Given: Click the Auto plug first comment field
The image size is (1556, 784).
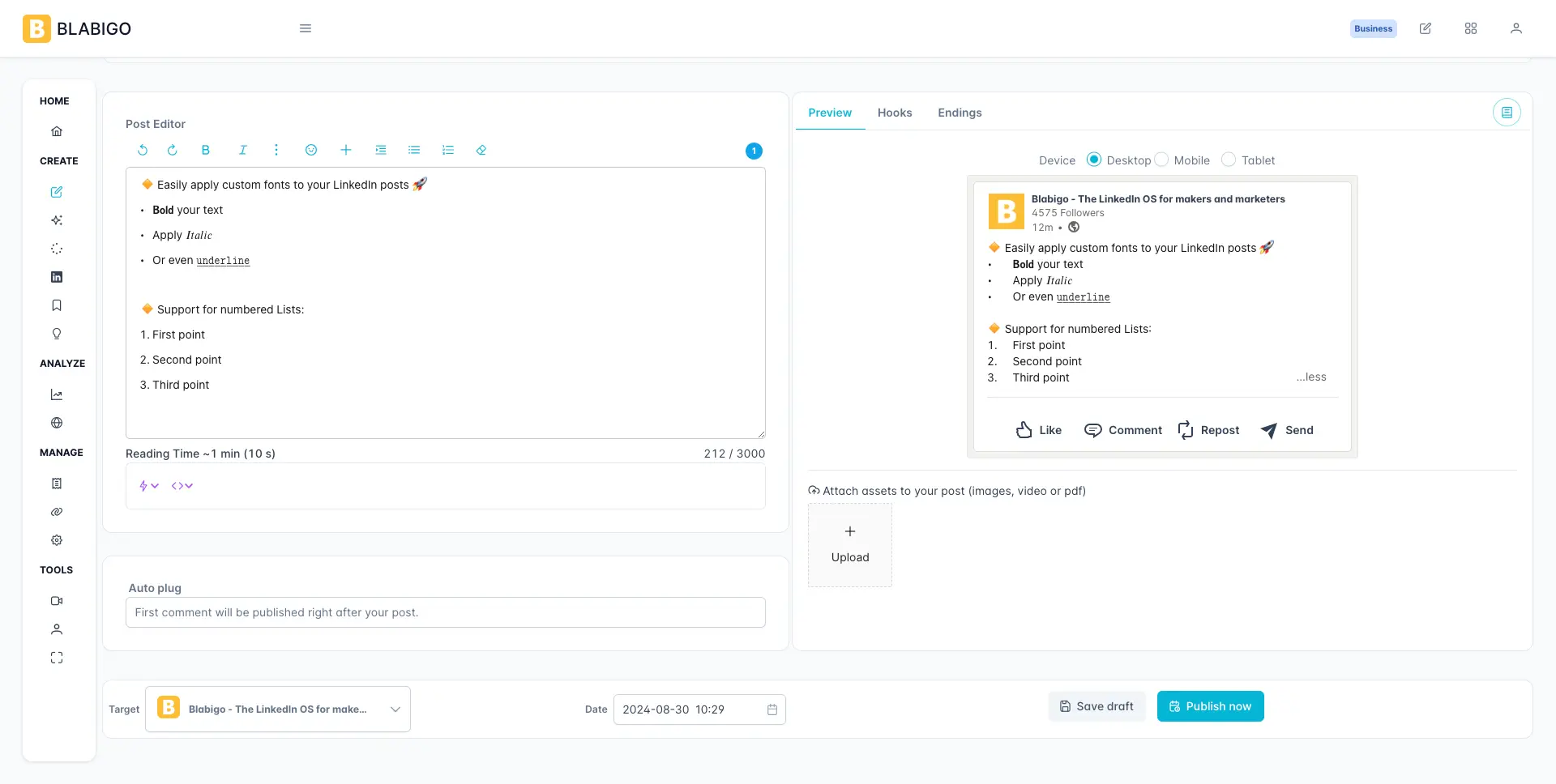Looking at the screenshot, I should 446,612.
